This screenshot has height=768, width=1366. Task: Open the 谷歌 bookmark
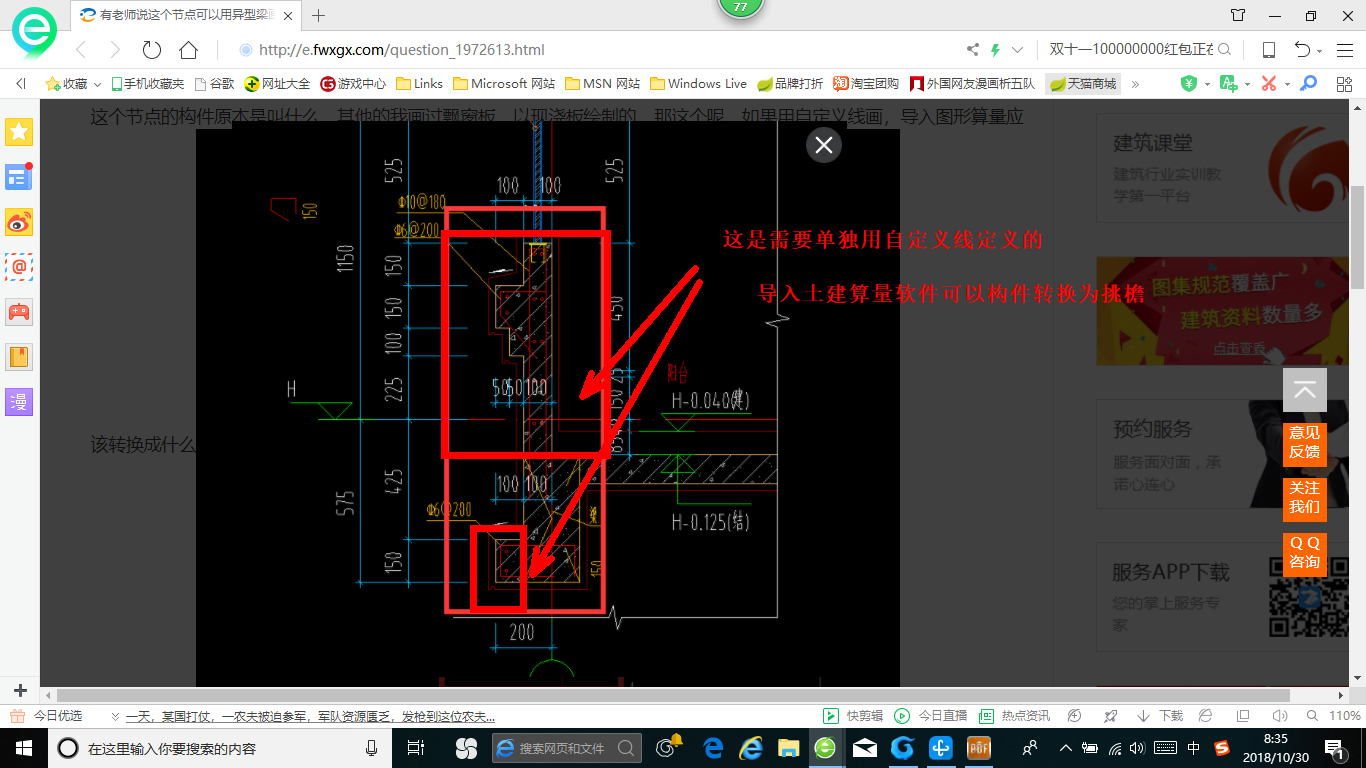point(214,84)
